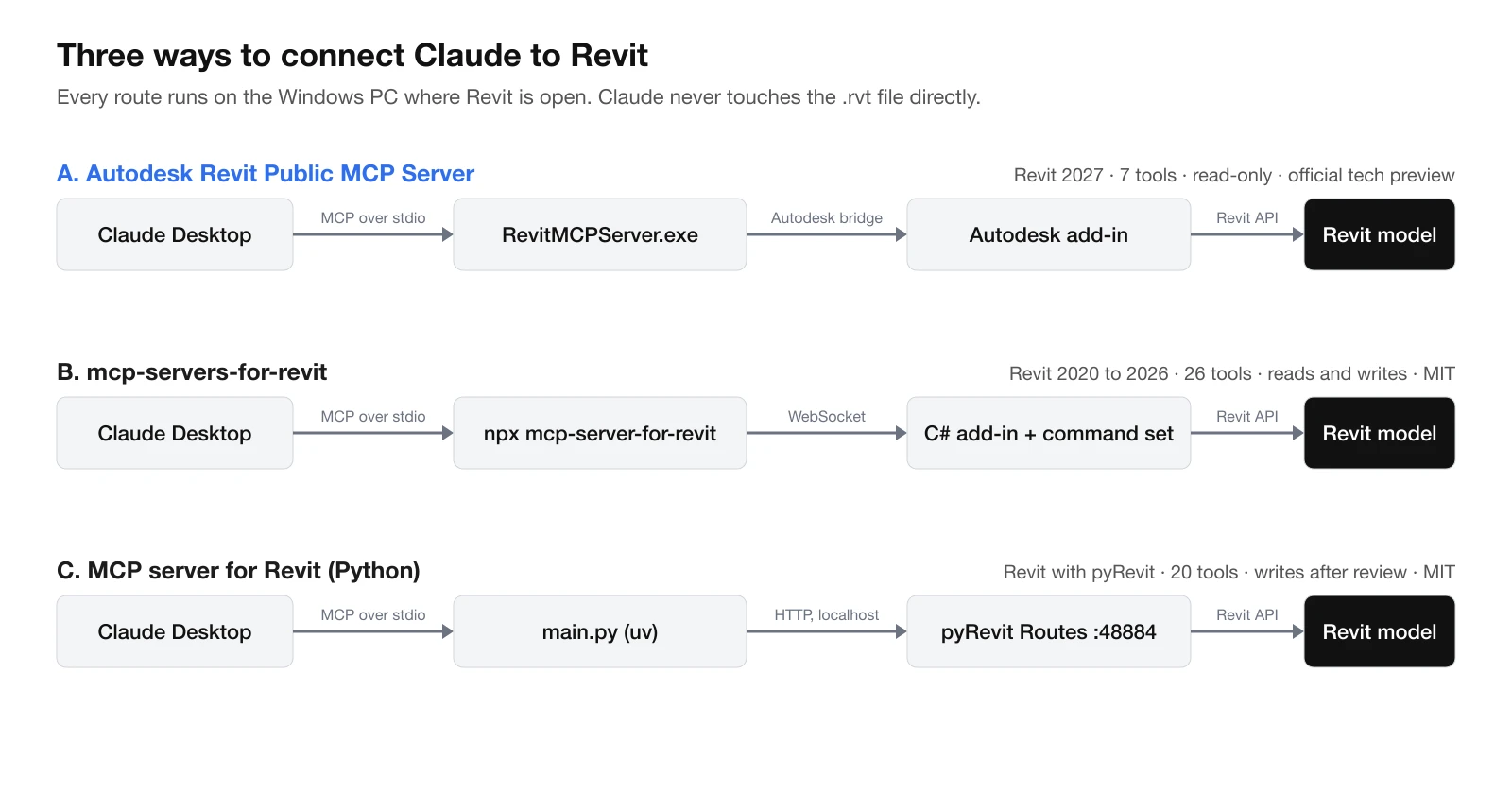The width and height of the screenshot is (1512, 794).
Task: Click the heading 'C. MCP server for Revit (Python)'
Action: point(238,571)
